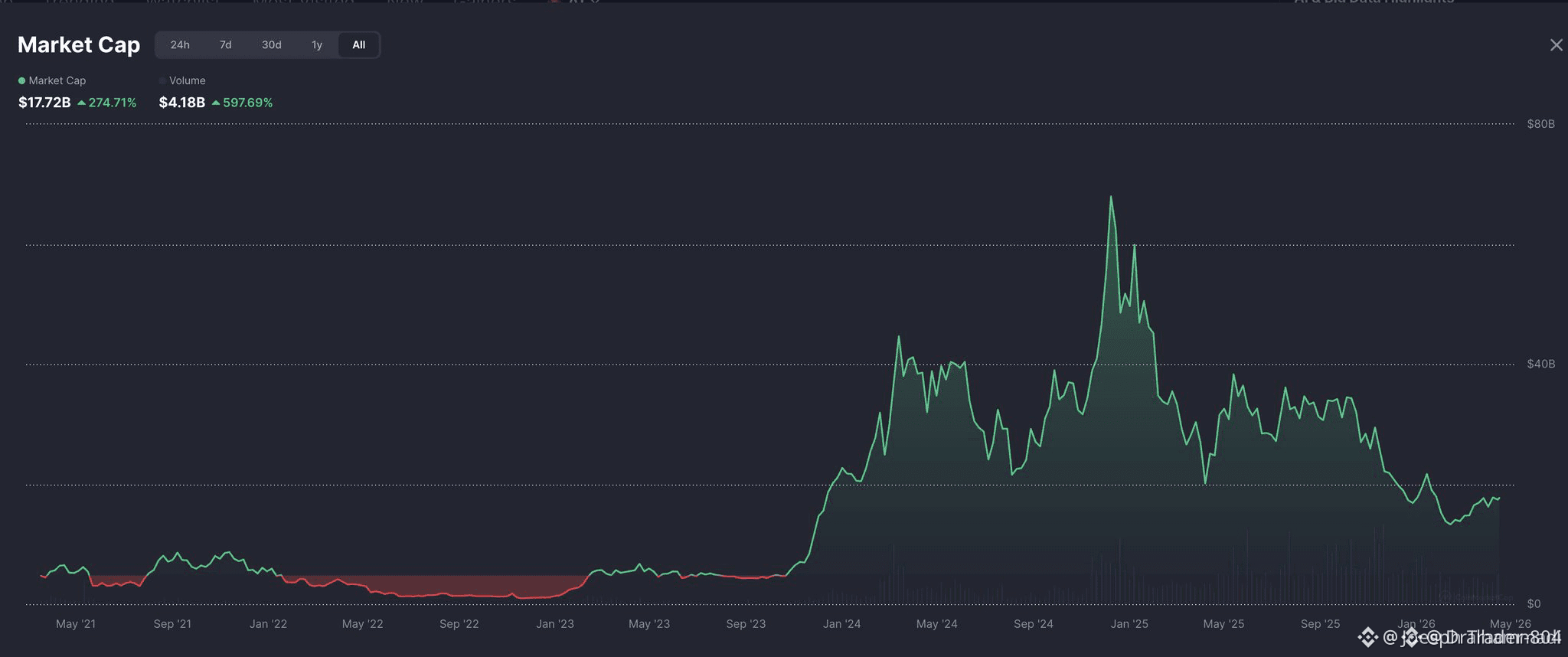Click the Market Cap heading
Image resolution: width=1568 pixels, height=657 pixels.
(x=79, y=45)
